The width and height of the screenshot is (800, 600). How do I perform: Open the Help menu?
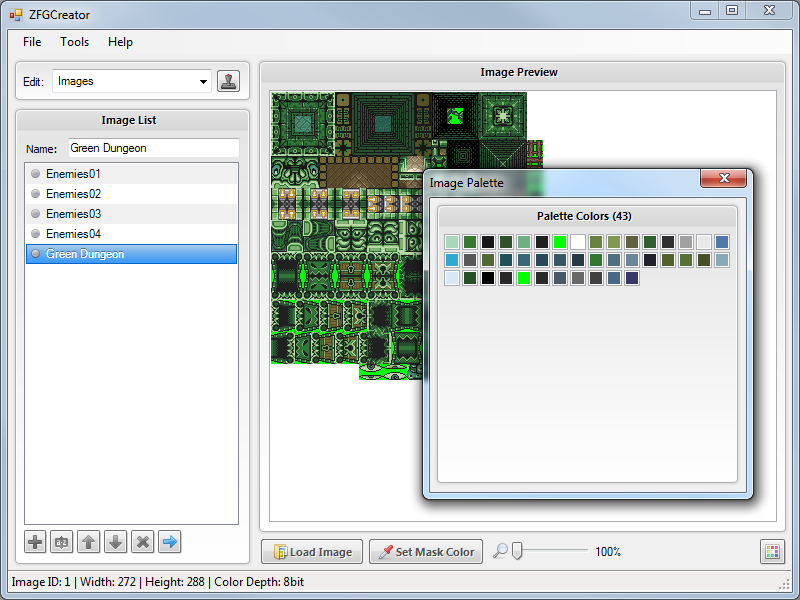click(x=120, y=42)
